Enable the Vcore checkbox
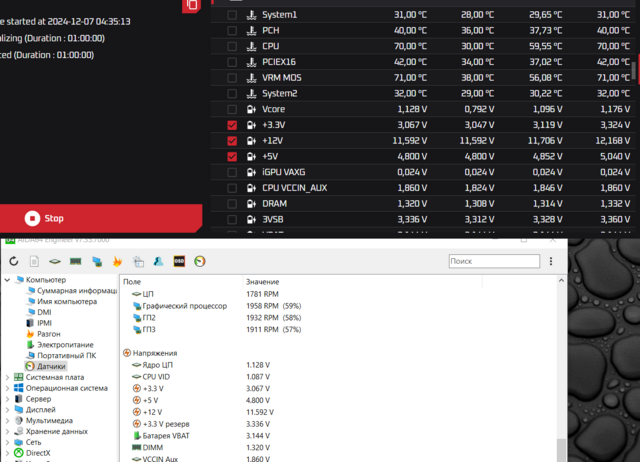This screenshot has width=640, height=462. (233, 109)
